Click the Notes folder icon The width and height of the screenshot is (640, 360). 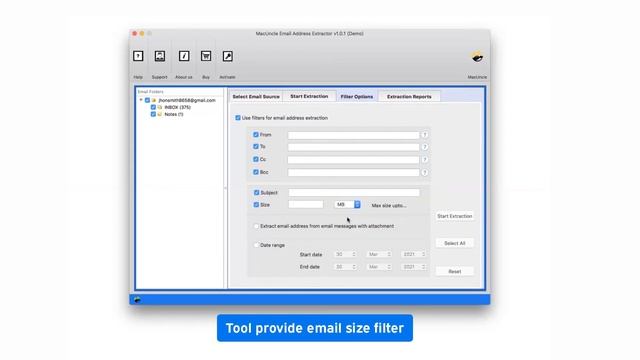160,114
